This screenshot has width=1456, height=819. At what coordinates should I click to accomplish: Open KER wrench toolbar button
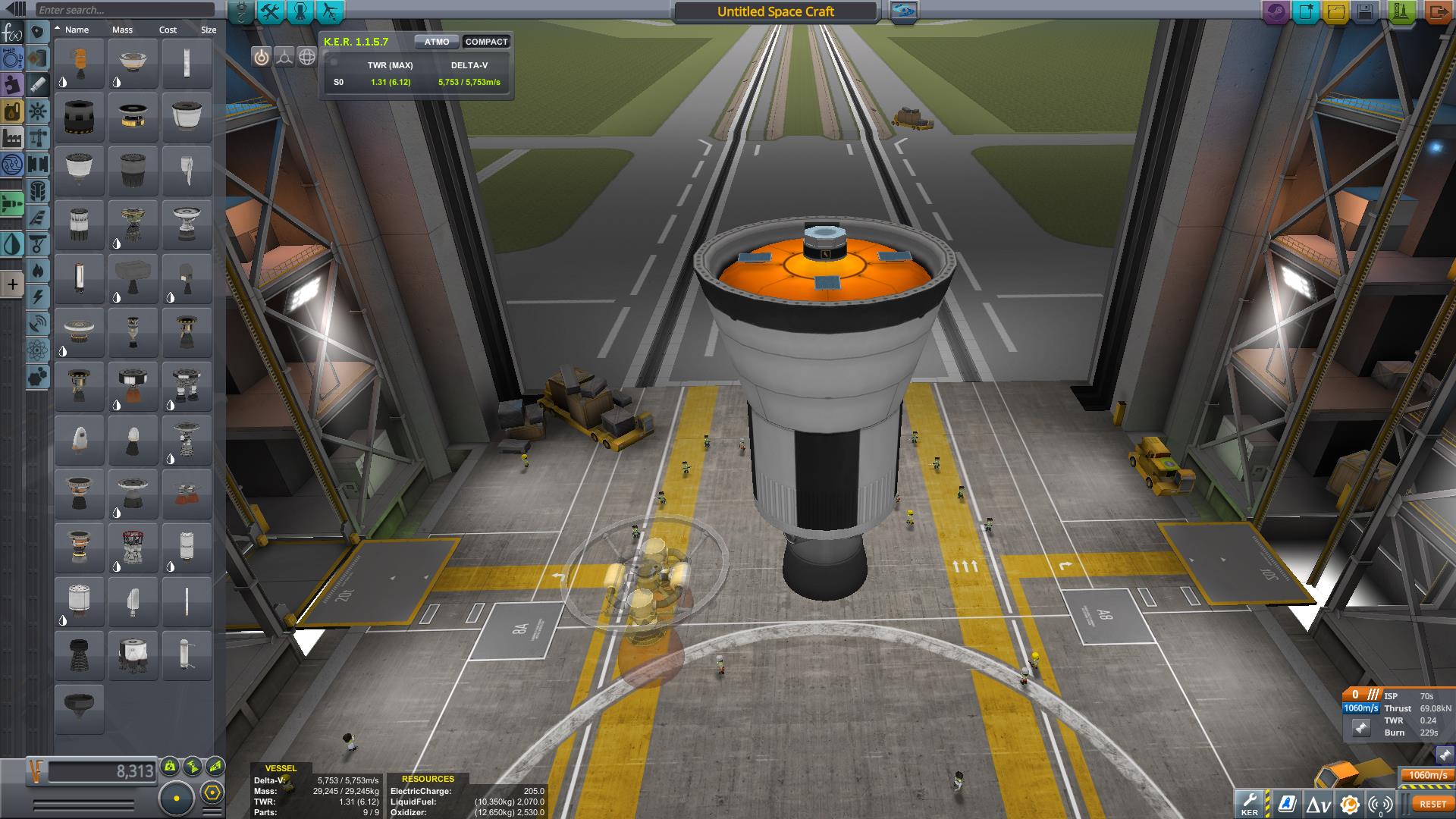pyautogui.click(x=1250, y=804)
